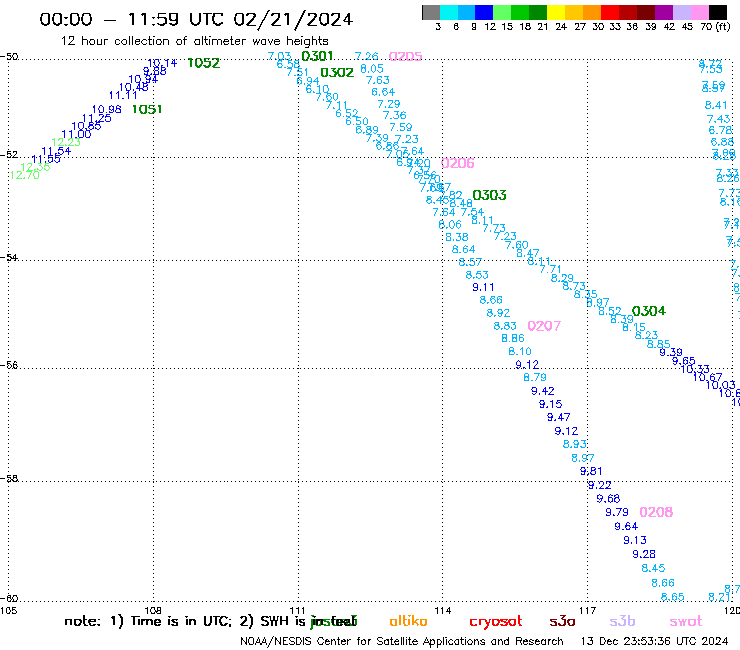
Task: Click the wave height value 11.11
Action: tap(123, 95)
